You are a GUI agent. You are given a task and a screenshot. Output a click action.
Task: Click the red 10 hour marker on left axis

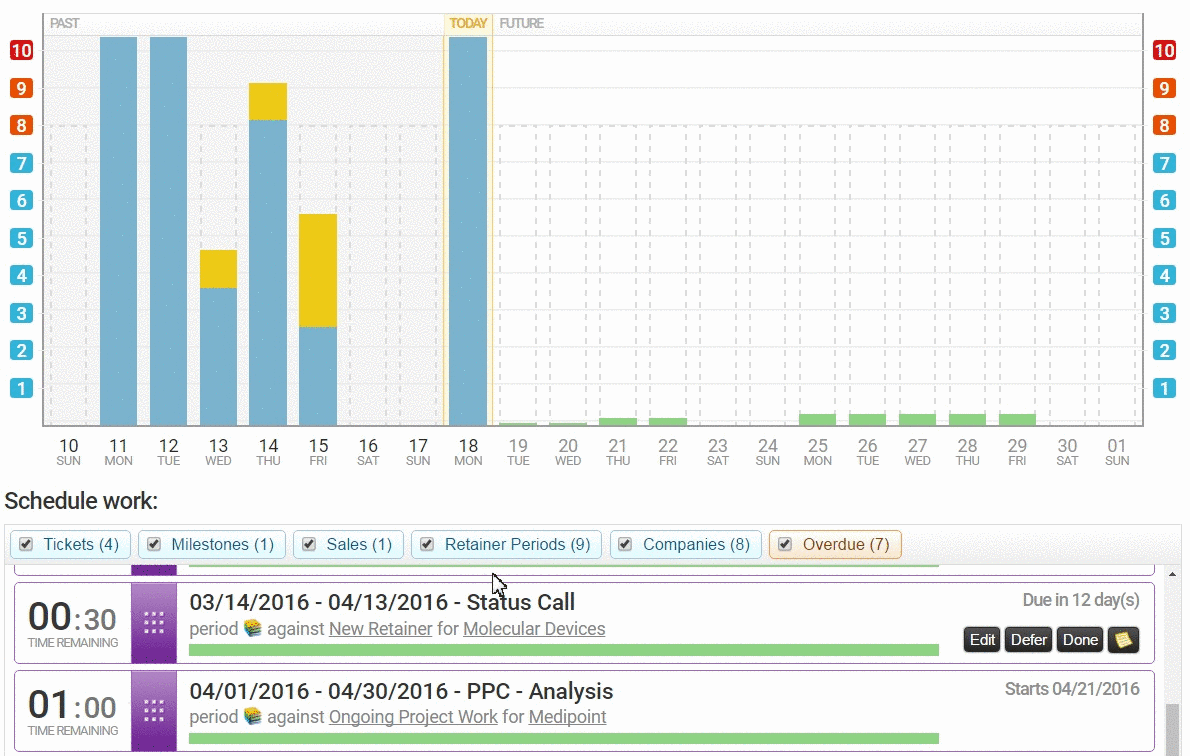(21, 50)
